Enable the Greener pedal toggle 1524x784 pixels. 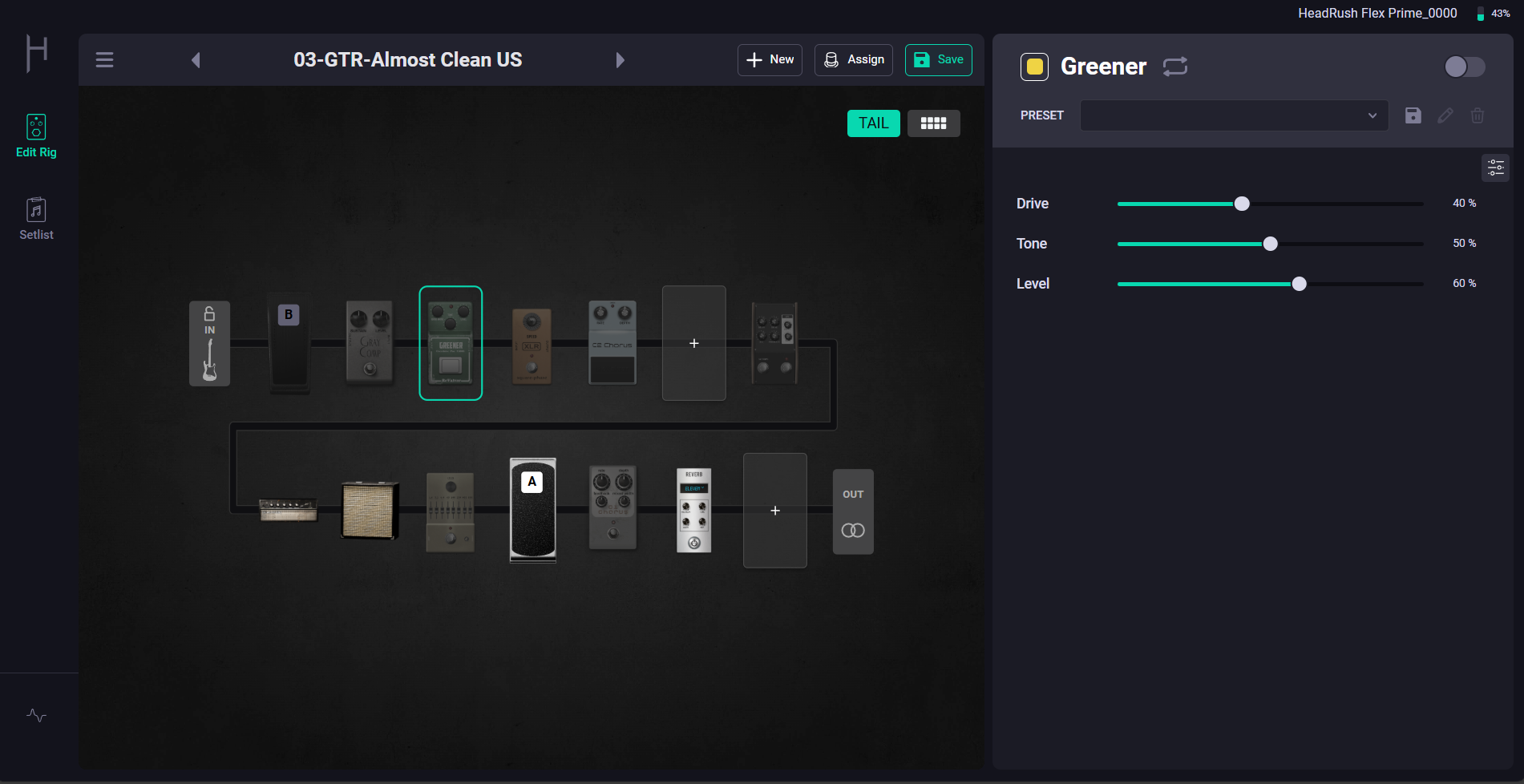(1464, 67)
